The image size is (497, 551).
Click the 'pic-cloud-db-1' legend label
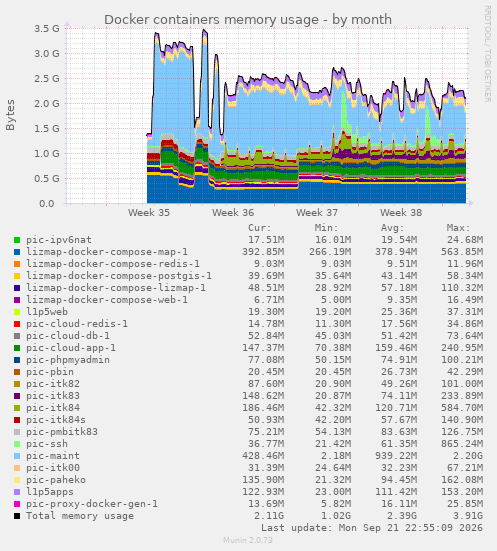point(68,336)
